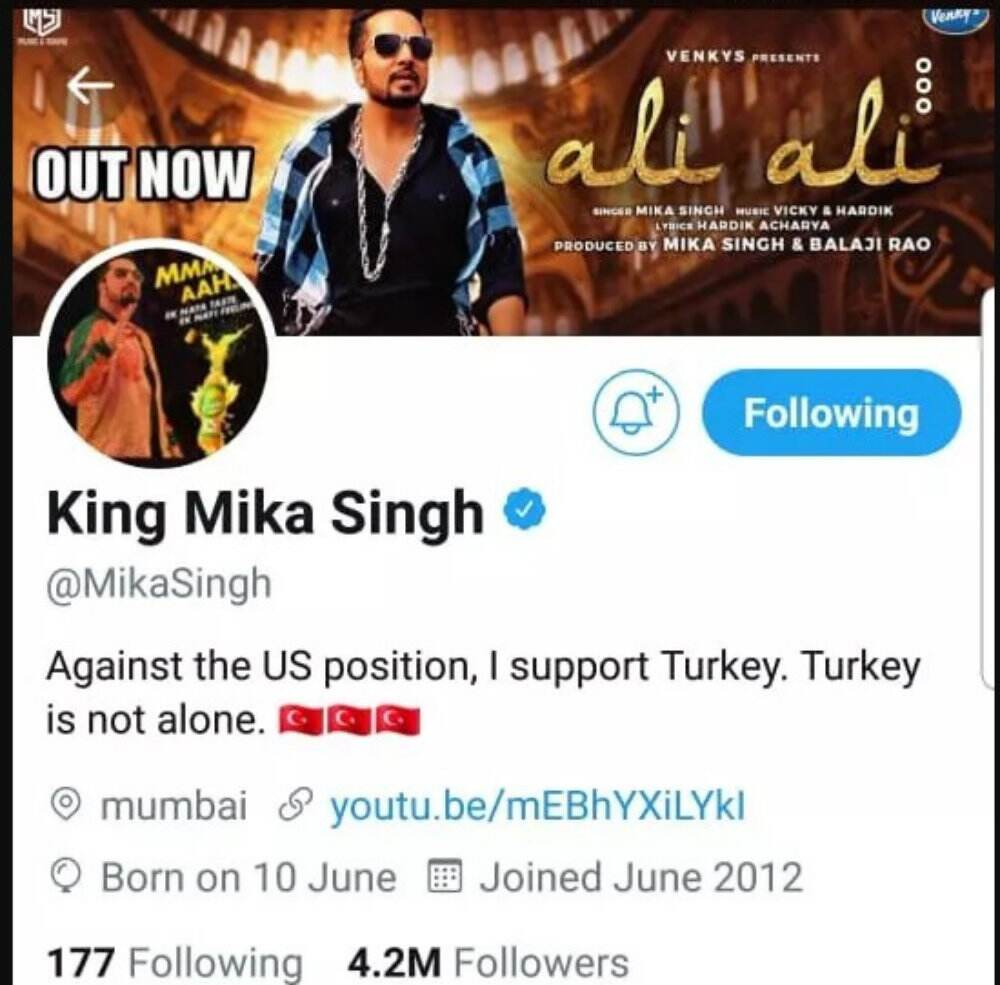Viewport: 1000px width, 985px height.
Task: View the 177 Following list
Action: coord(175,962)
